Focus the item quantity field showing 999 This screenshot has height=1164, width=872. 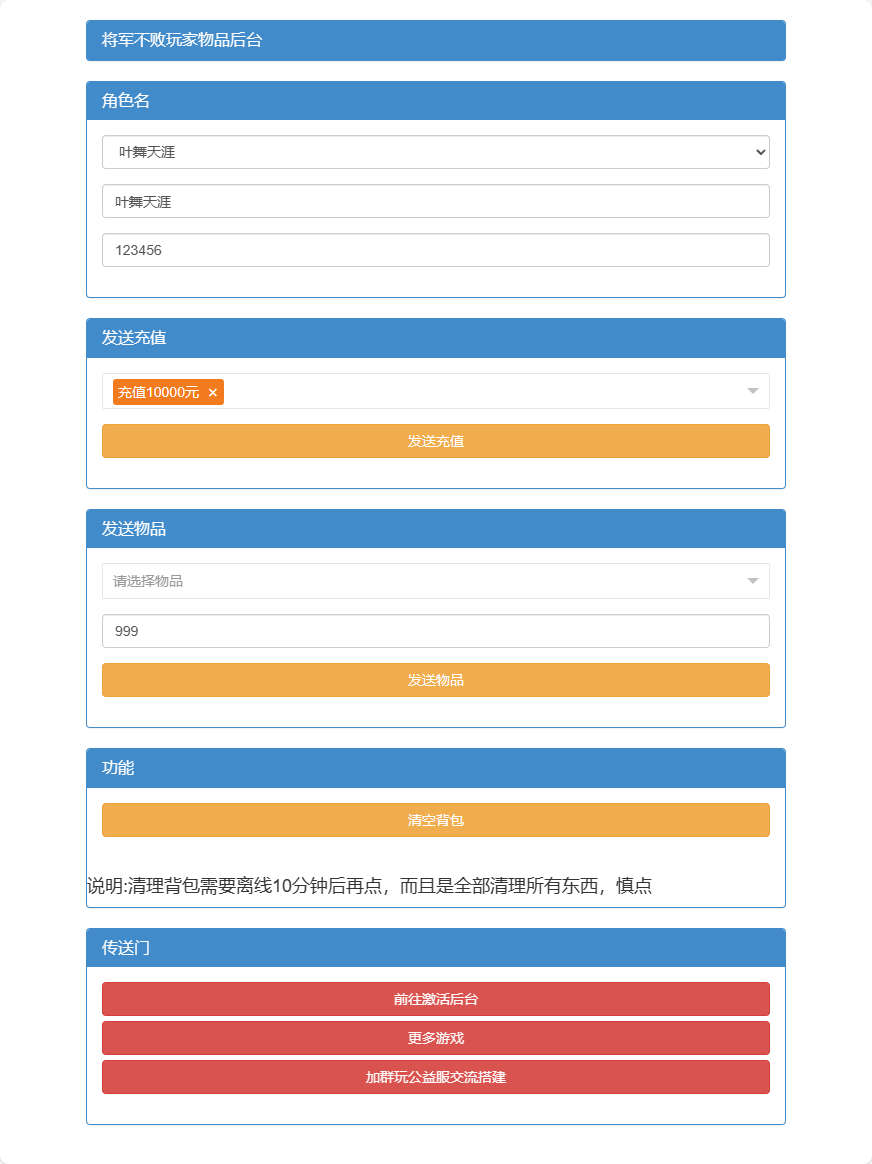436,631
